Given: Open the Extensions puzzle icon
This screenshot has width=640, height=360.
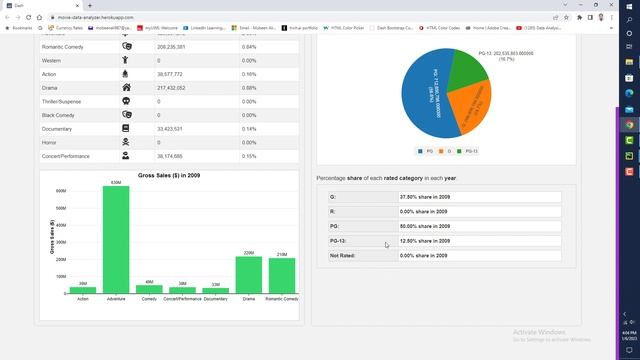Looking at the screenshot, I should (579, 18).
